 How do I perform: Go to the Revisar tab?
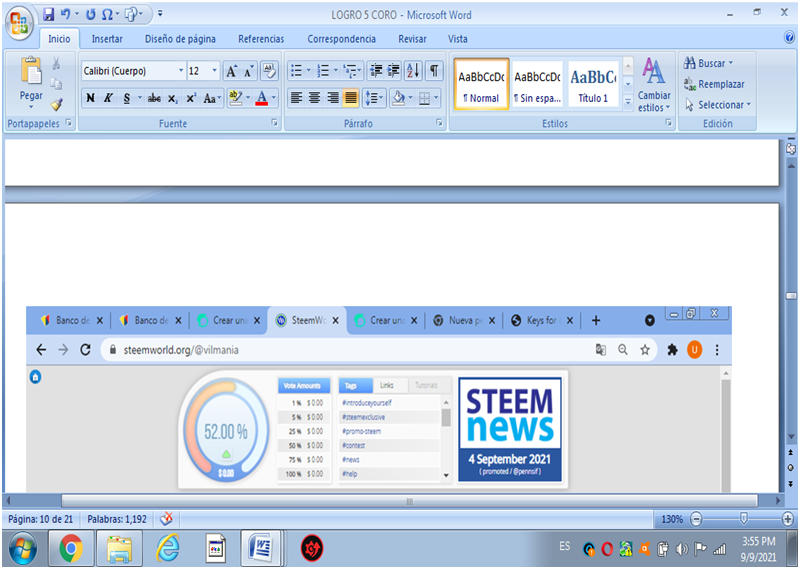pos(412,39)
